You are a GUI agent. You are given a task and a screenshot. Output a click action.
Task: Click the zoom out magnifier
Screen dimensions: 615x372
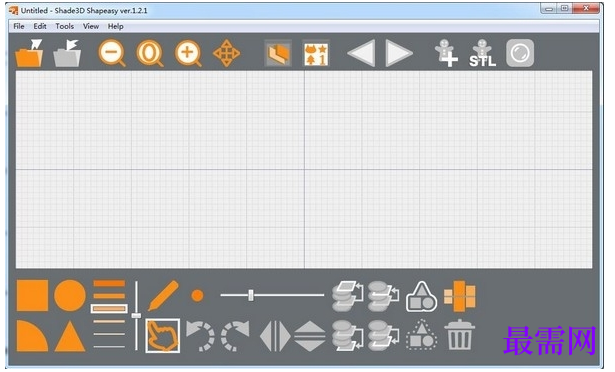(x=112, y=53)
